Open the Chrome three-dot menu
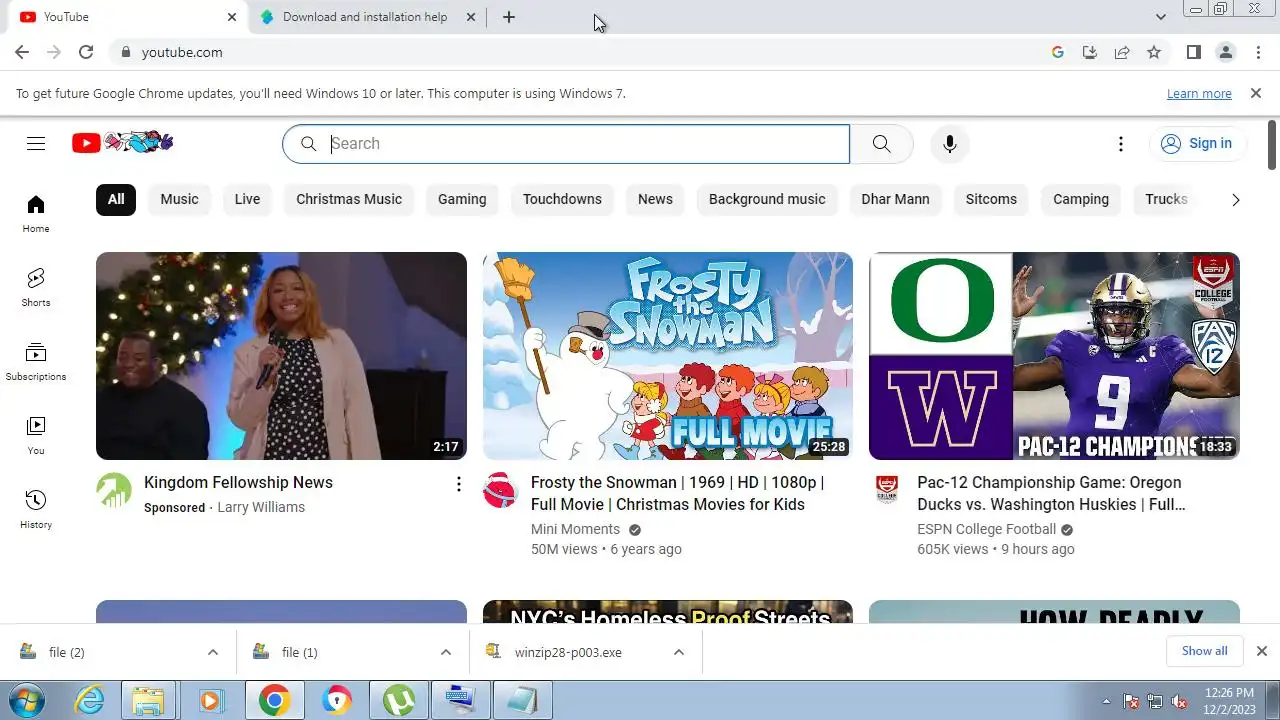This screenshot has width=1280, height=720. coord(1257,52)
